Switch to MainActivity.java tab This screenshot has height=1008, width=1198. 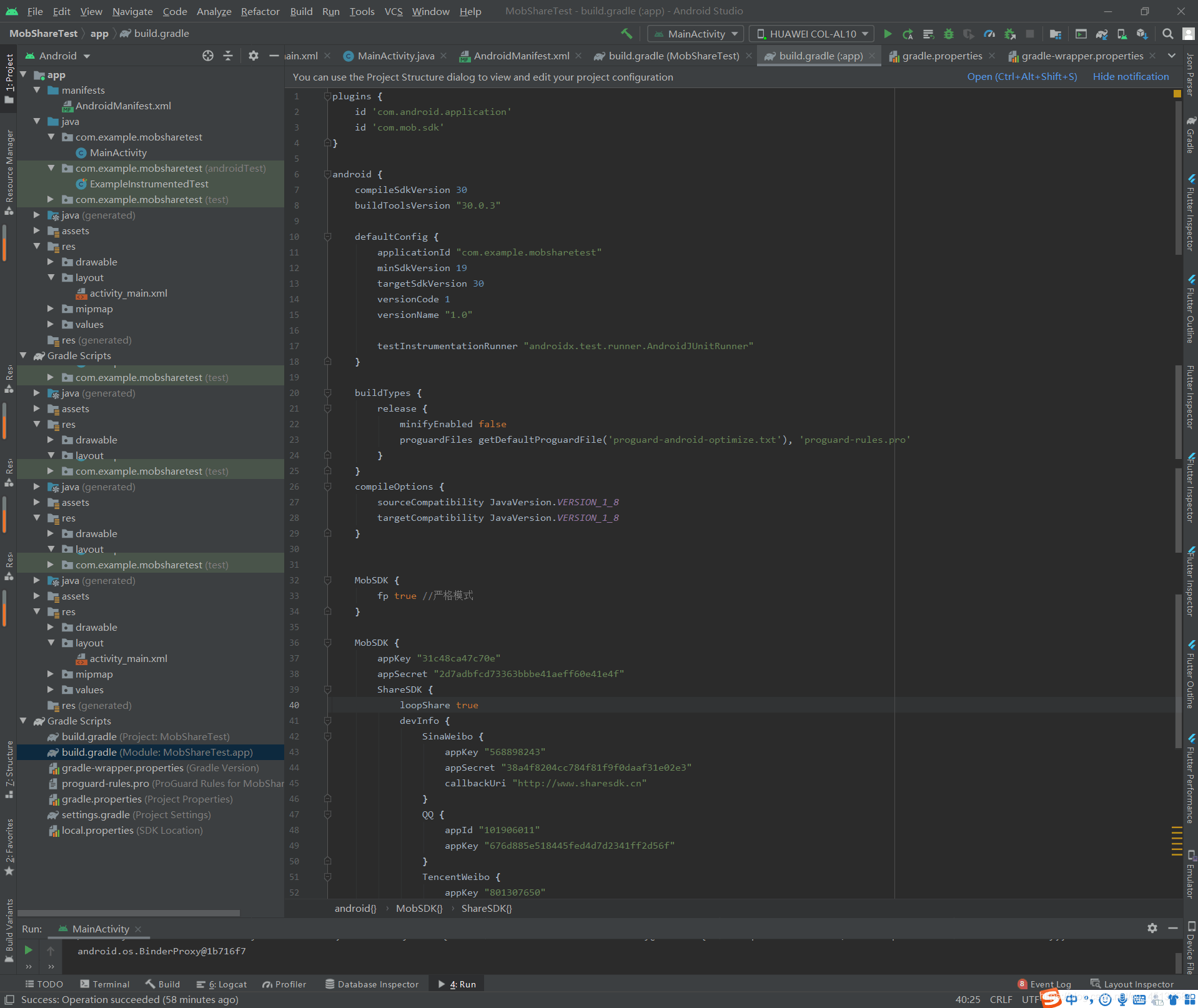(395, 56)
